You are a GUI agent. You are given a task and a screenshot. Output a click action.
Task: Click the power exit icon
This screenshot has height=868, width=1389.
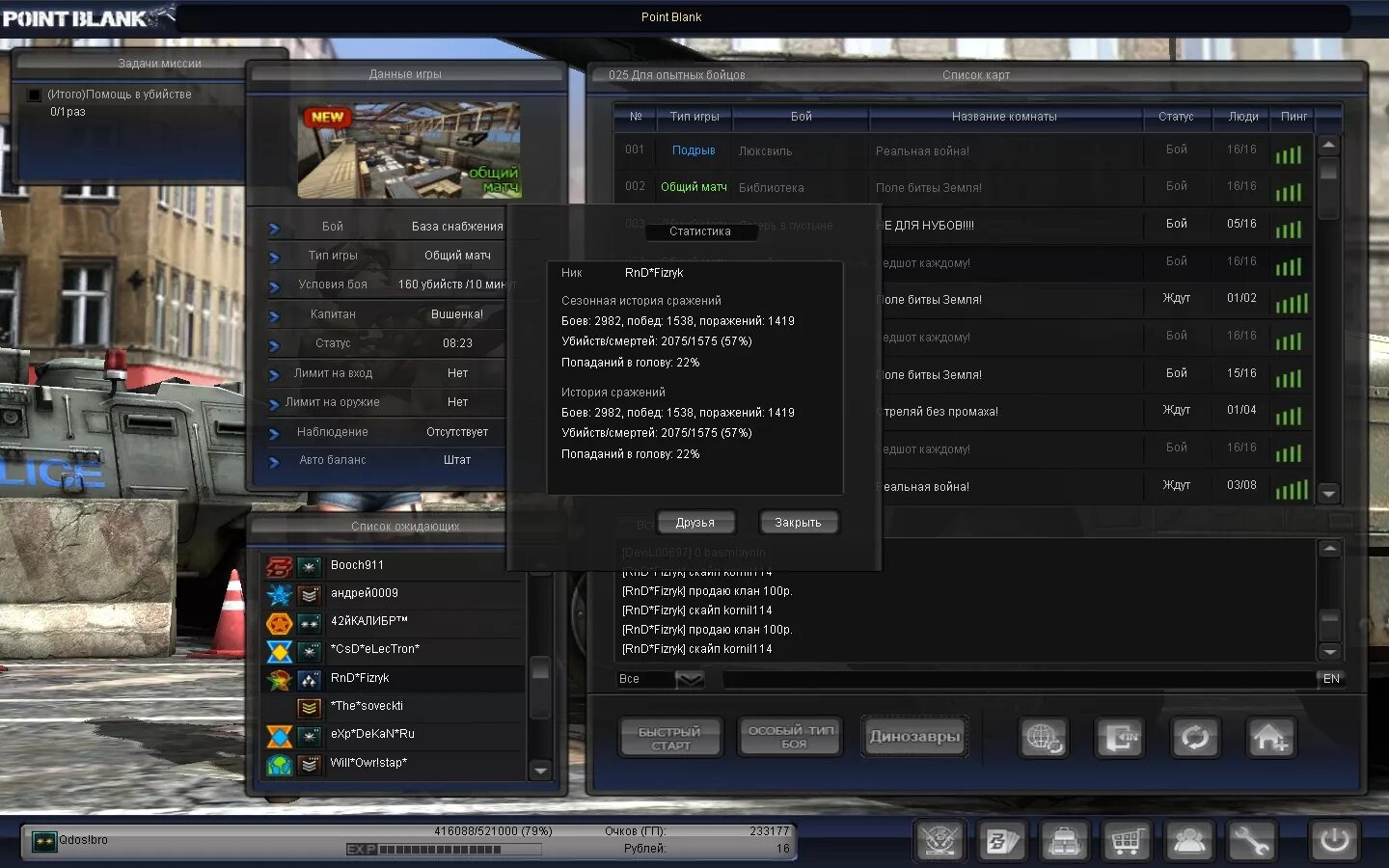click(1334, 838)
